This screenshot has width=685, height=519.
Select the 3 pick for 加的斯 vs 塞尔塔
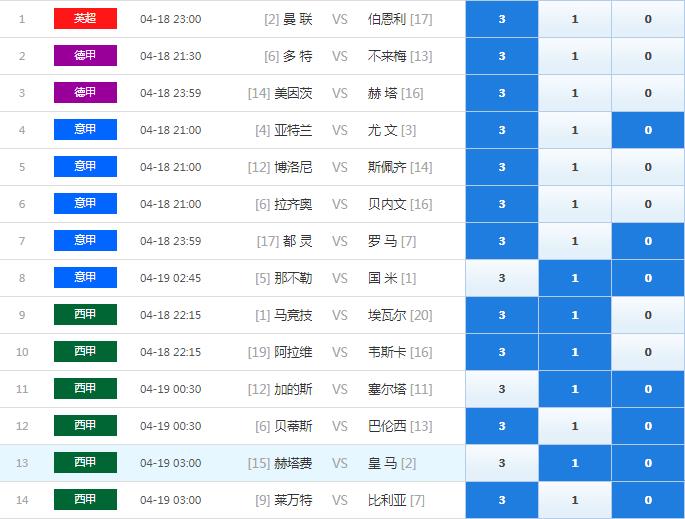(502, 389)
